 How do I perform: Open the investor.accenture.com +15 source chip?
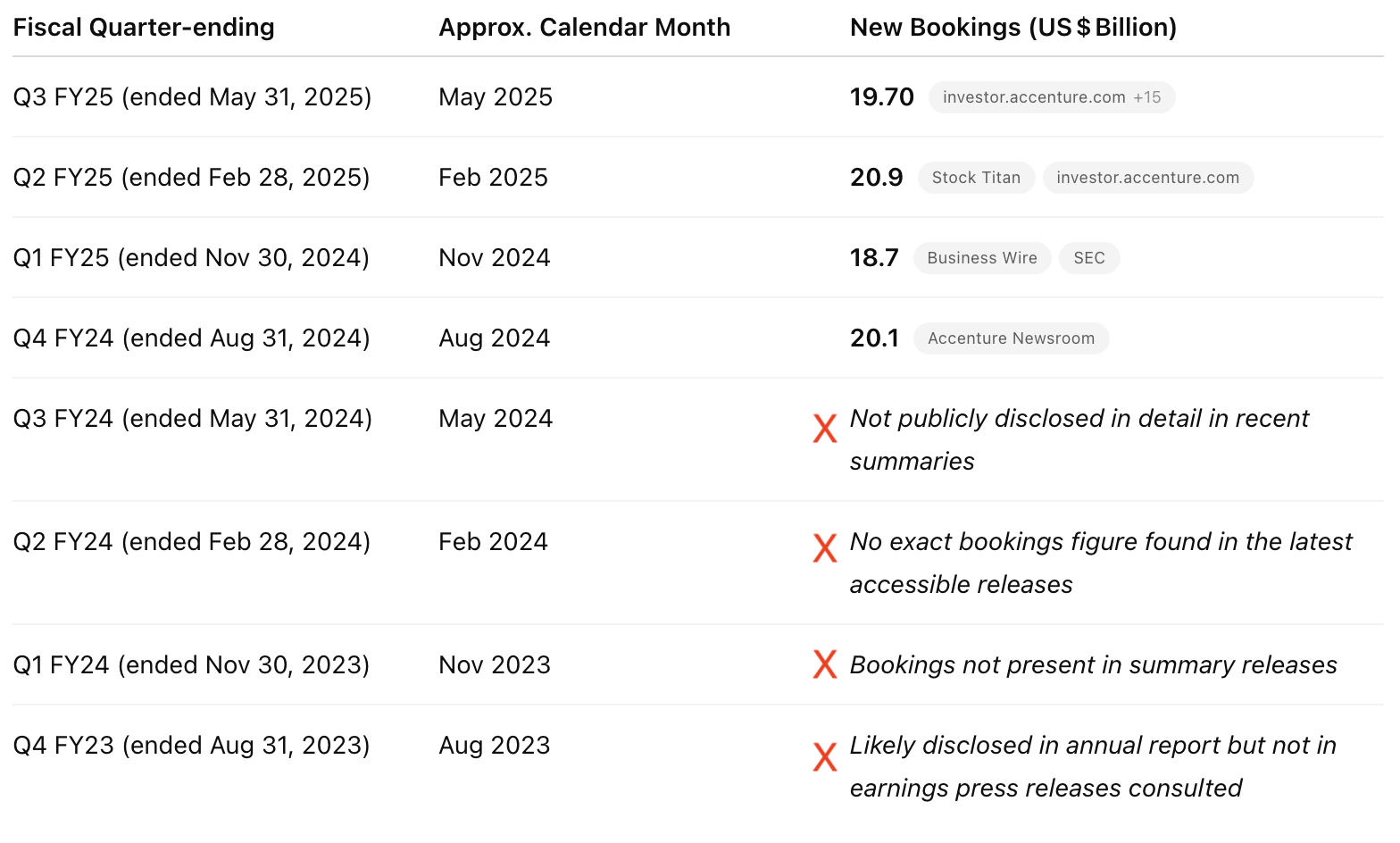pyautogui.click(x=1051, y=97)
